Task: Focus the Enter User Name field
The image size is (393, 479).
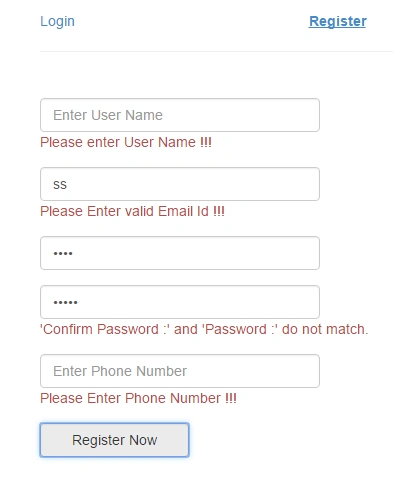Action: point(180,115)
